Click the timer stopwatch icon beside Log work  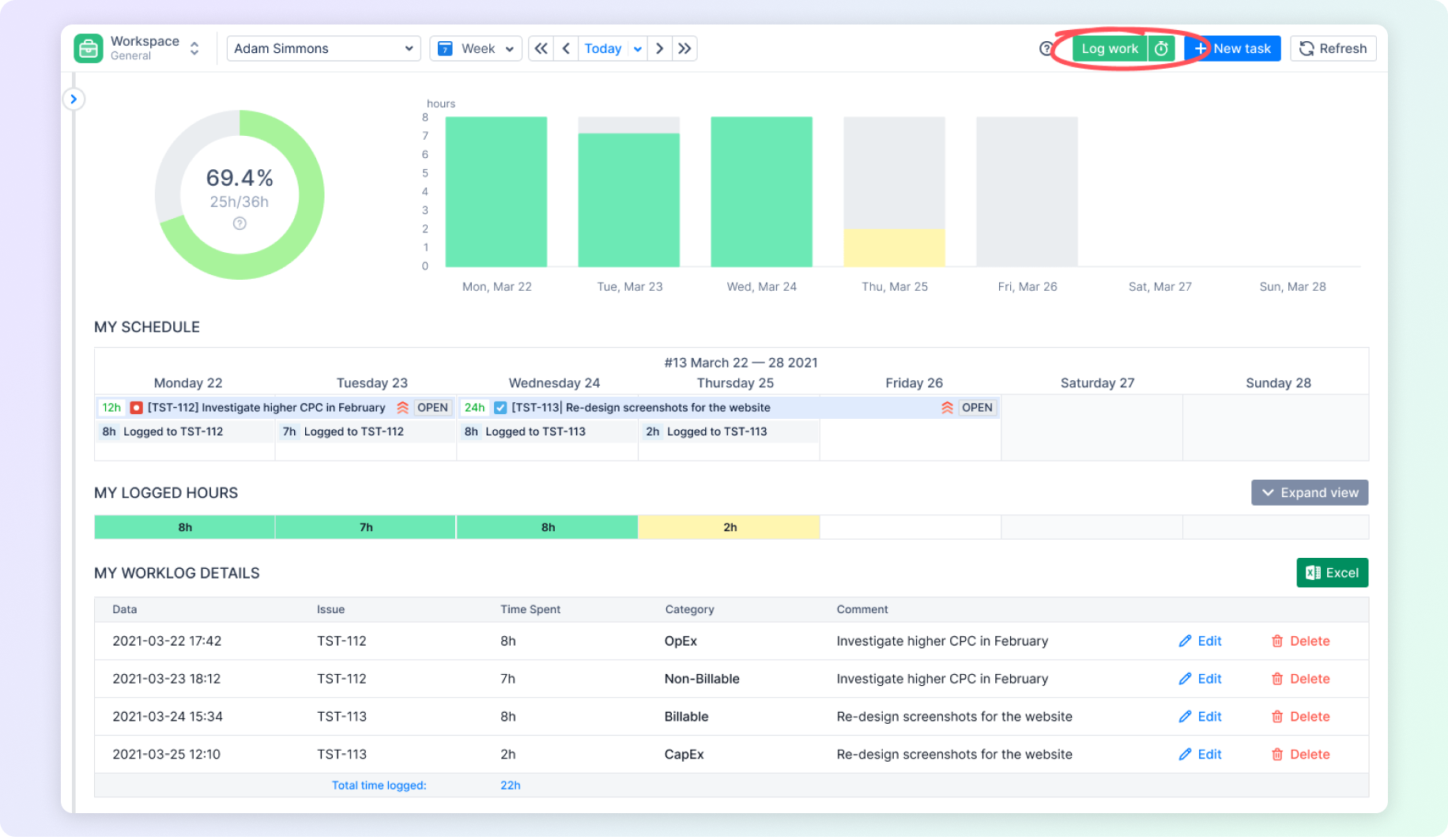pos(1161,49)
